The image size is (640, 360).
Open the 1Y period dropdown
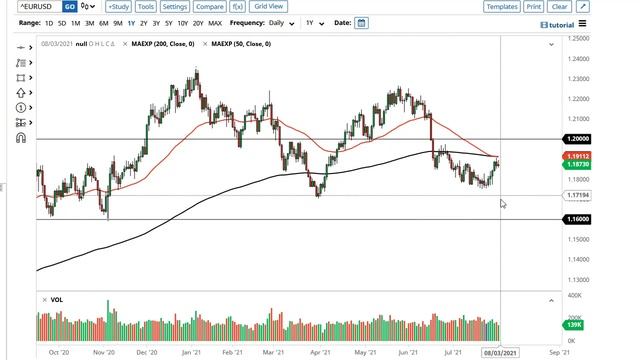point(315,23)
